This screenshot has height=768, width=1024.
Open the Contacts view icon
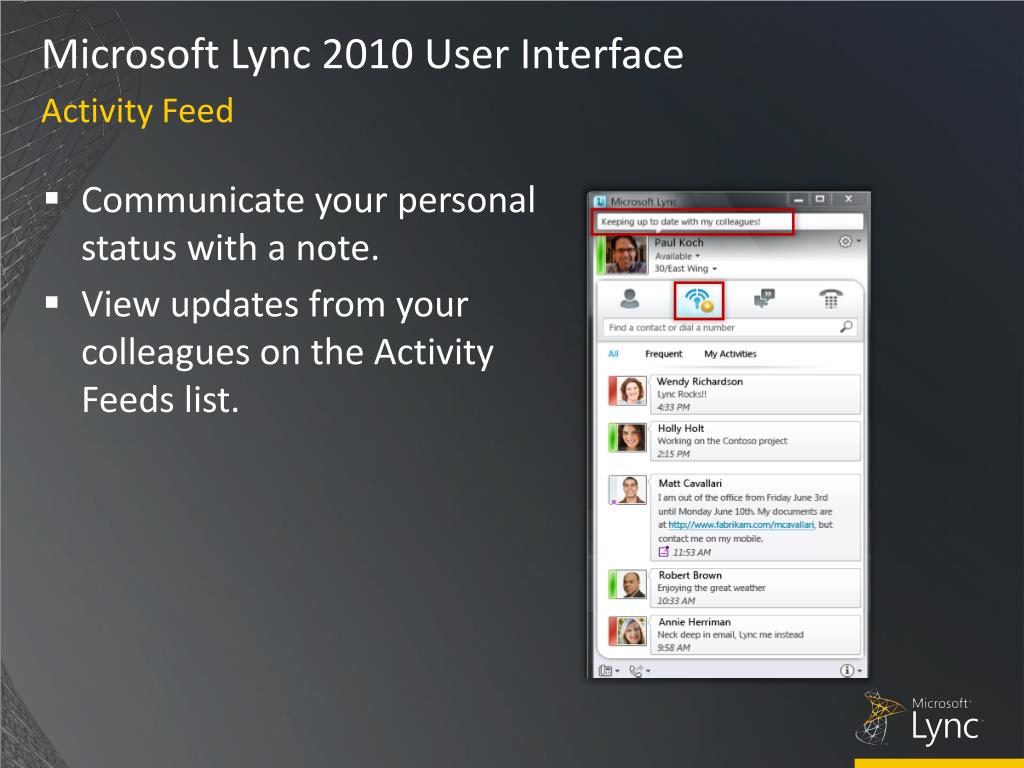click(x=630, y=299)
